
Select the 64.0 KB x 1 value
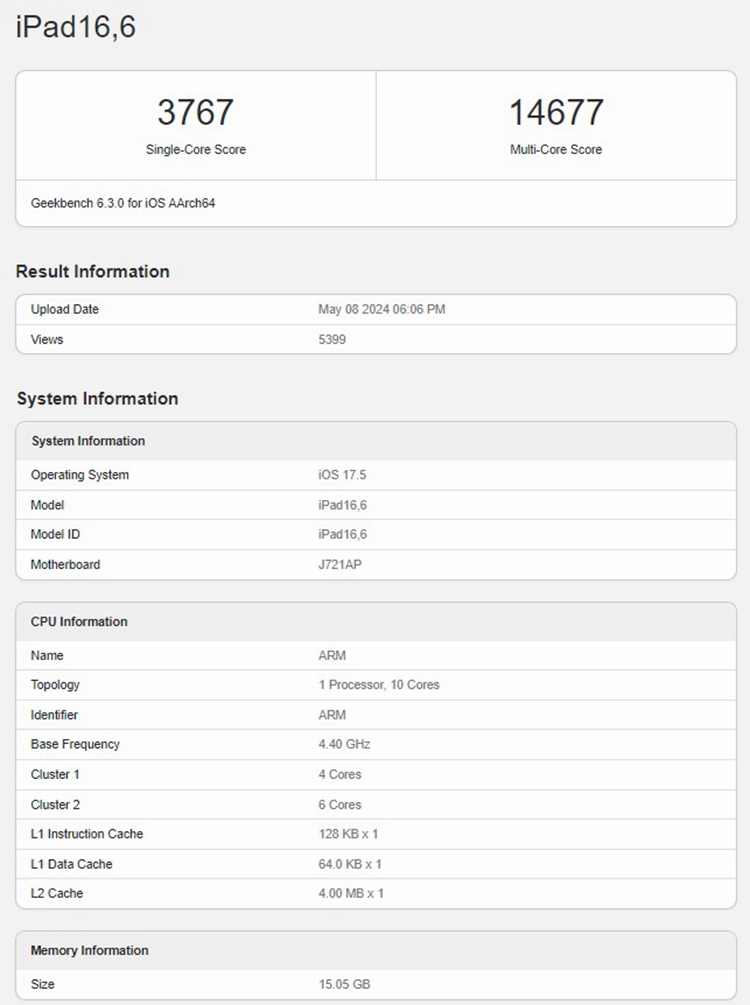[350, 864]
